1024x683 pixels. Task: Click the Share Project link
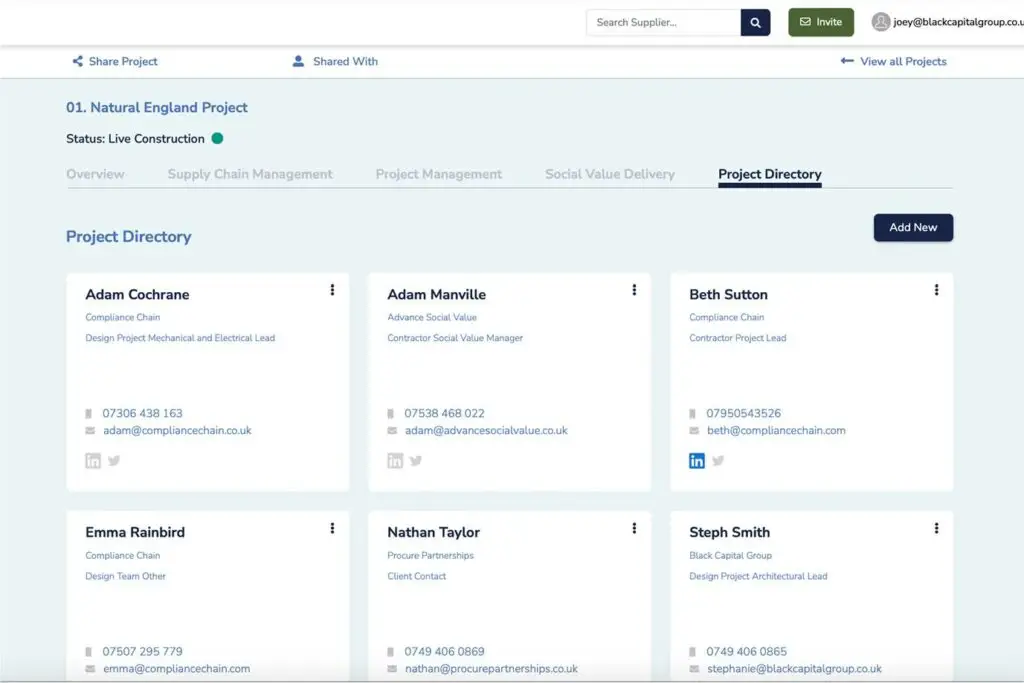(123, 61)
